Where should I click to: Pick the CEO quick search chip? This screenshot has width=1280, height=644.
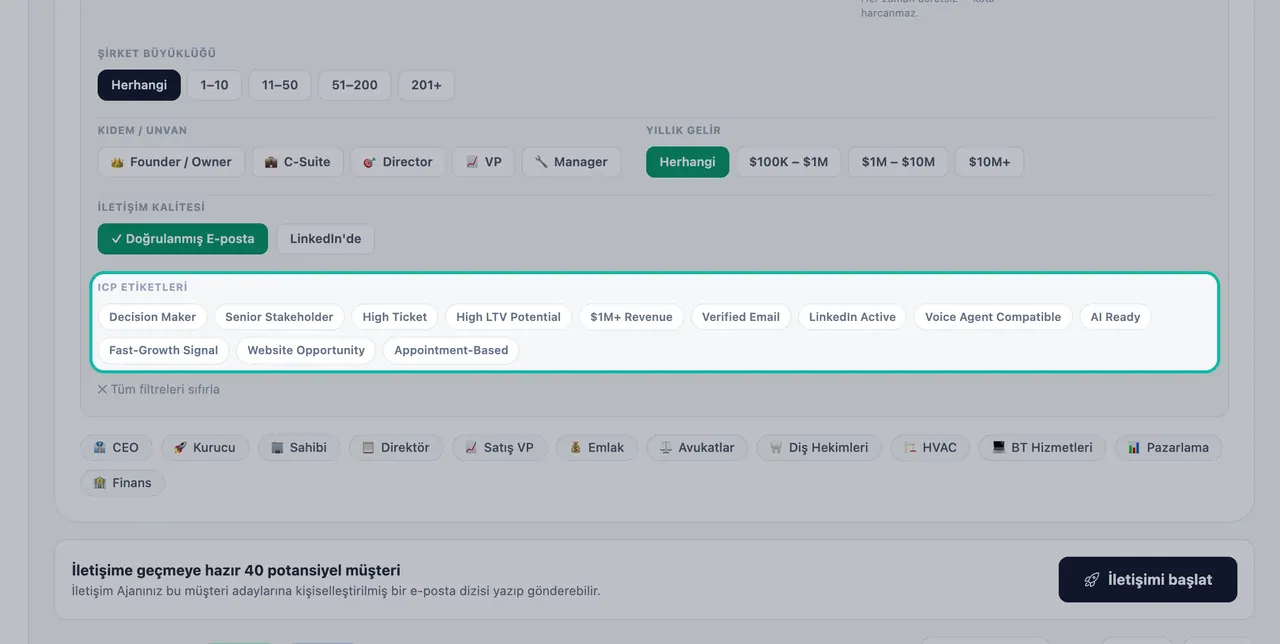(x=116, y=447)
